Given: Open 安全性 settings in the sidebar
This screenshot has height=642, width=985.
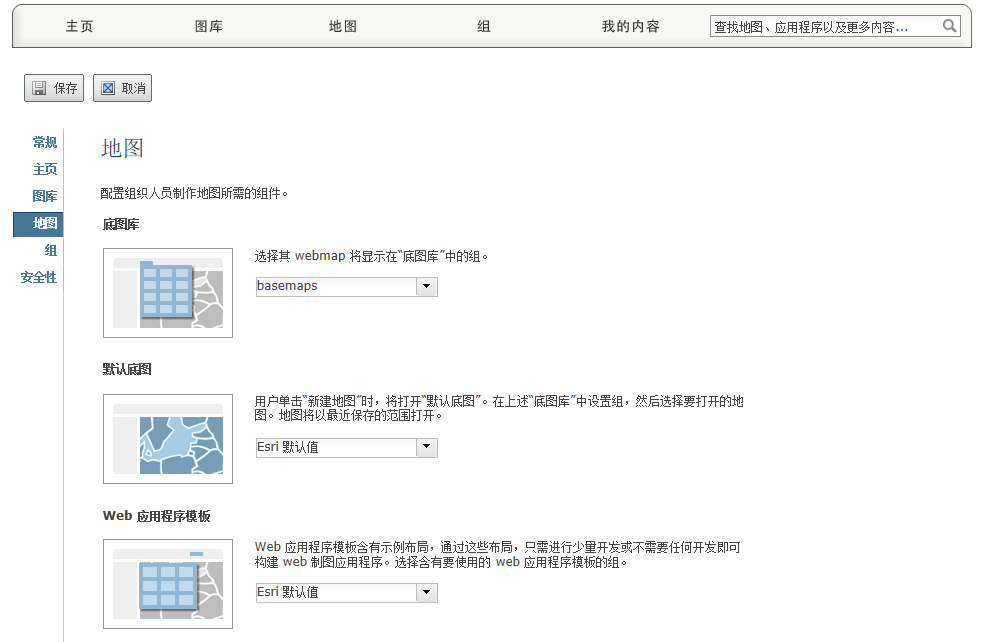Looking at the screenshot, I should point(39,278).
